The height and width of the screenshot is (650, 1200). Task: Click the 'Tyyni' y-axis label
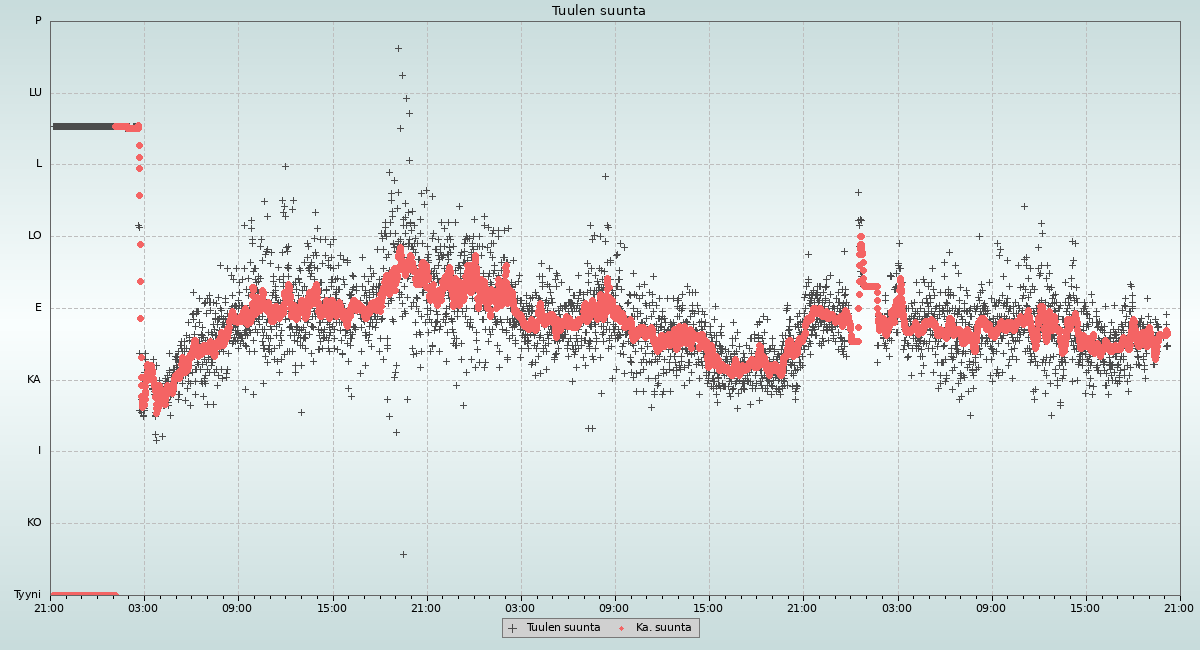[27, 594]
